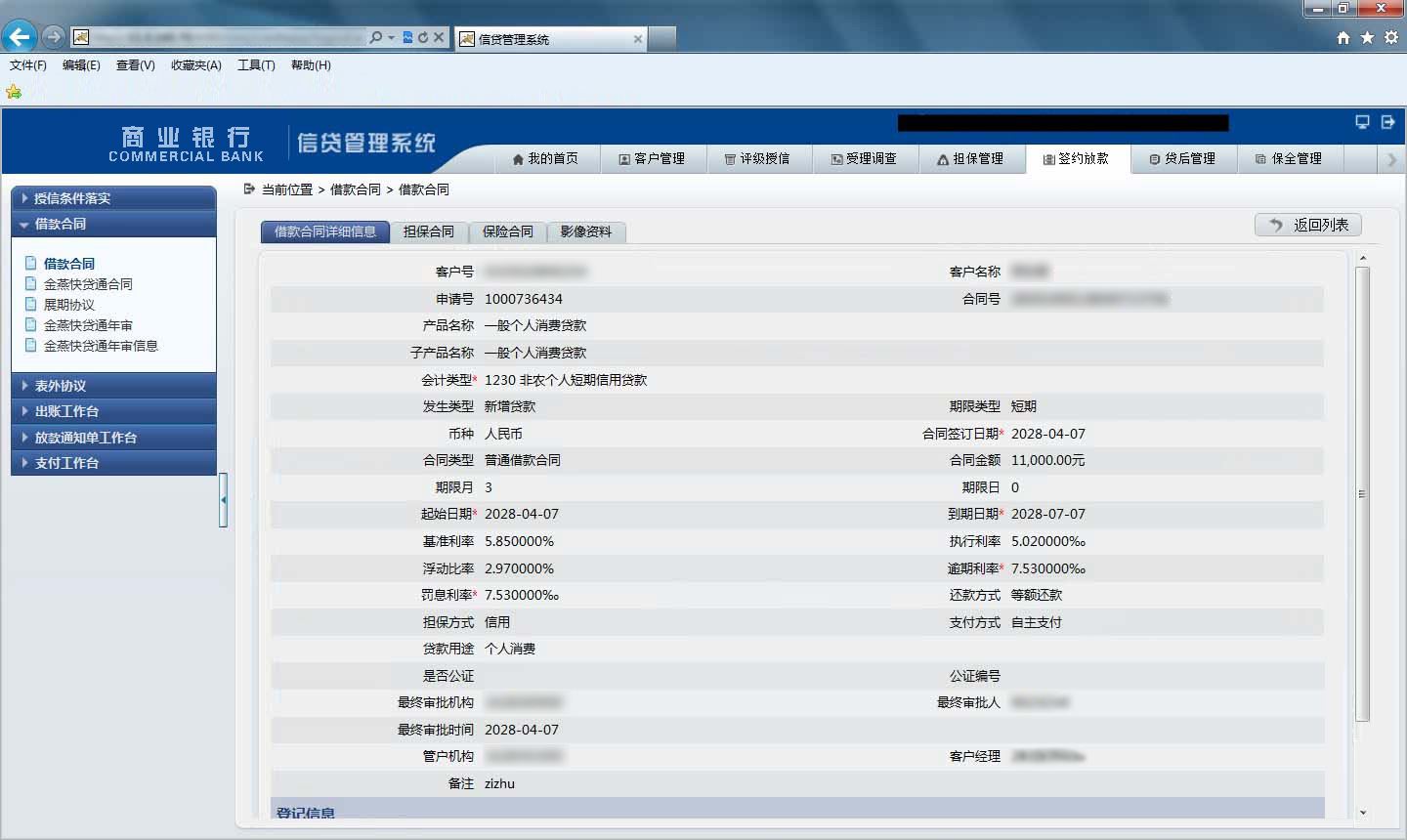Click the browser address bar
Viewport: 1407px width, 840px height.
(x=229, y=37)
